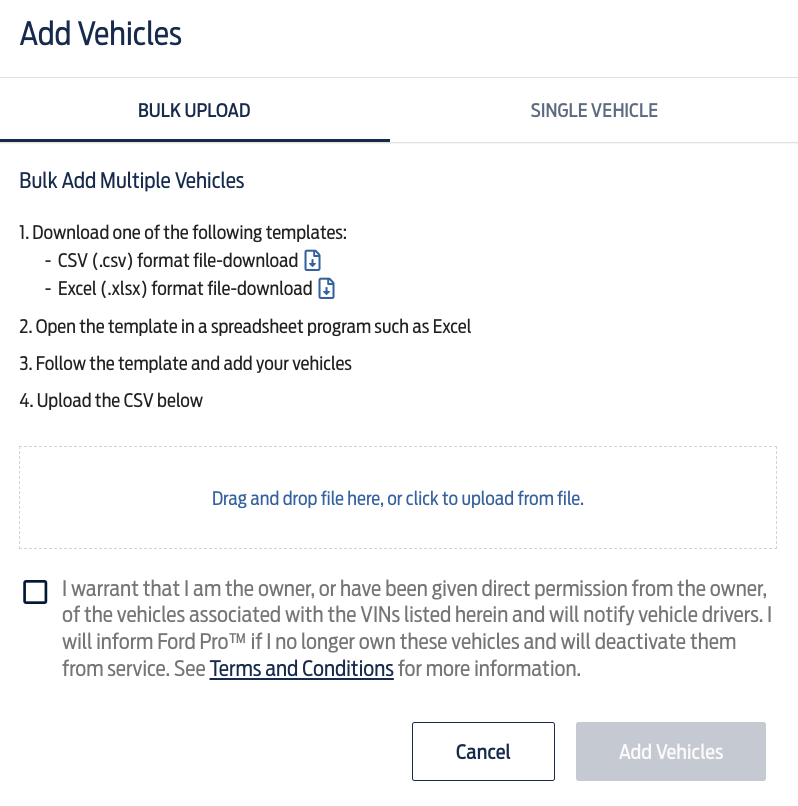Click the step 2 'Open the template' instruction
Screen dimensions: 798x806
pos(245,327)
